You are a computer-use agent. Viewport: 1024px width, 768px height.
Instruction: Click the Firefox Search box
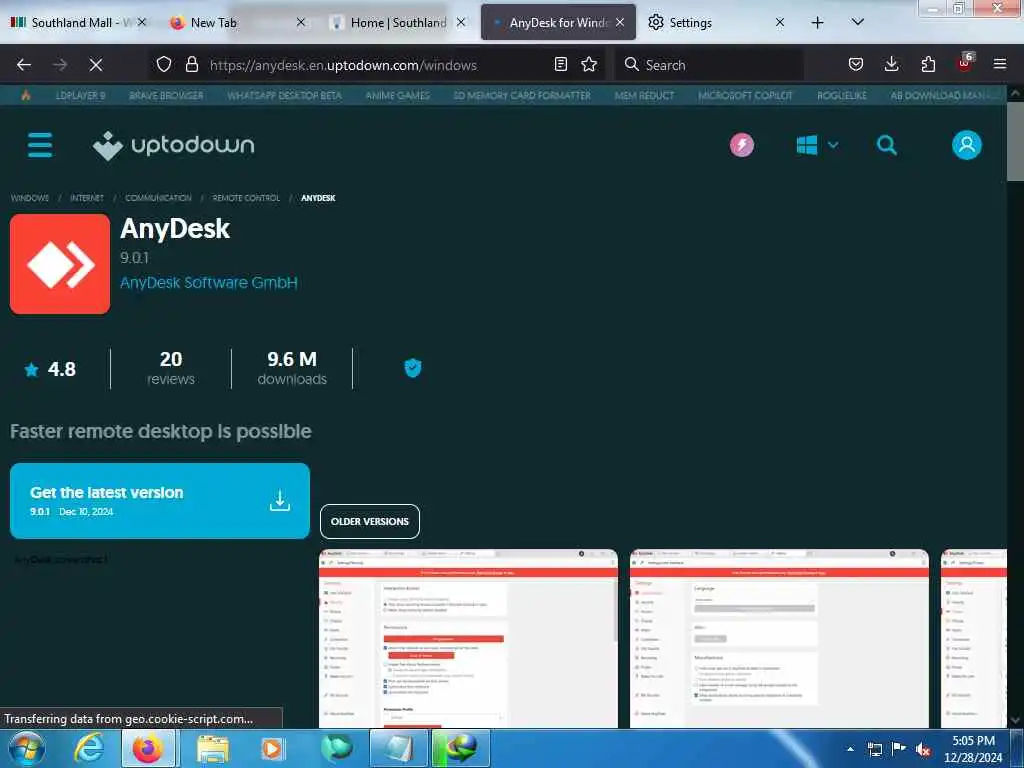[709, 65]
